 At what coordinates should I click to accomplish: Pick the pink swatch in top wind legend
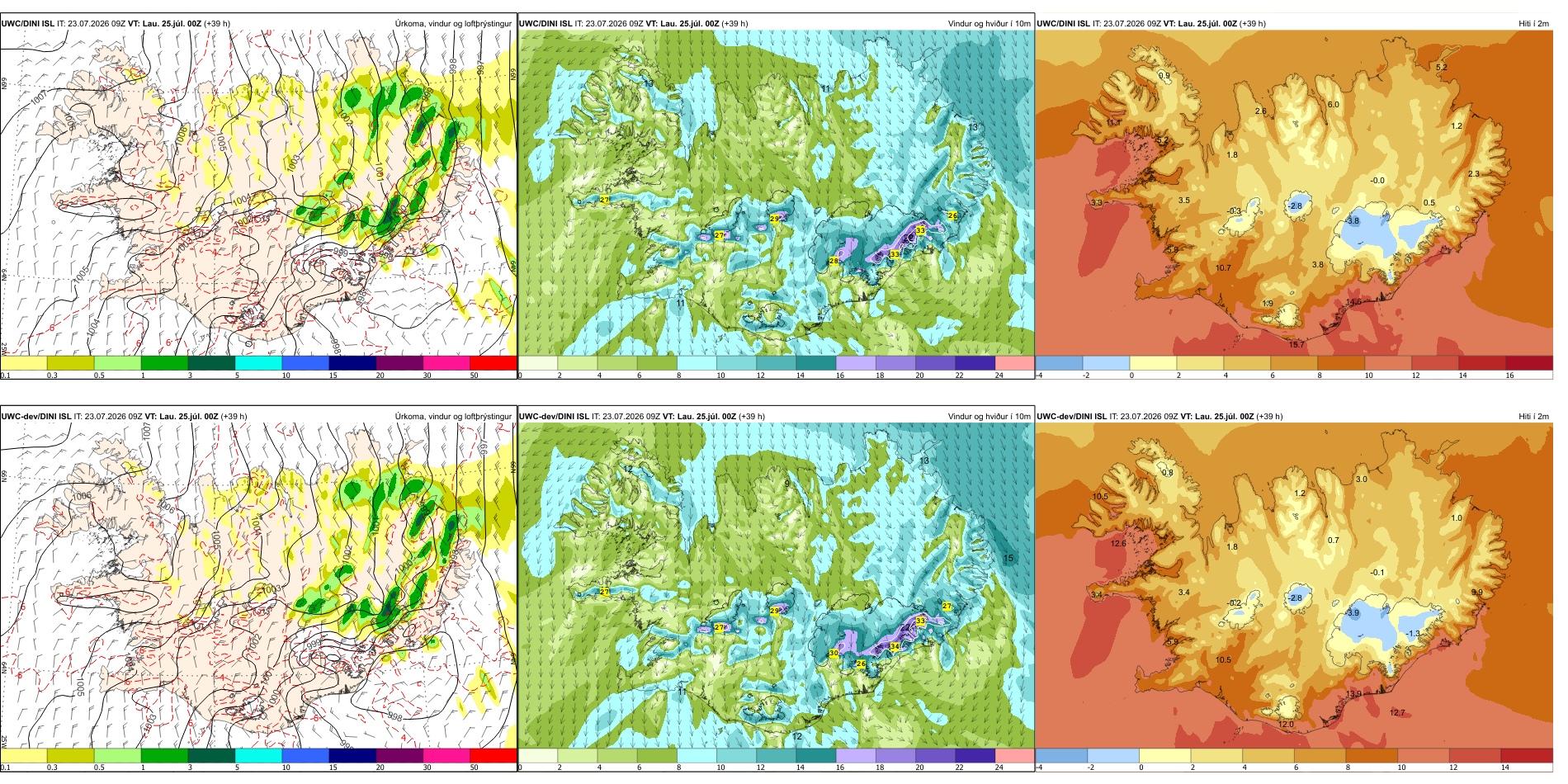click(1014, 363)
